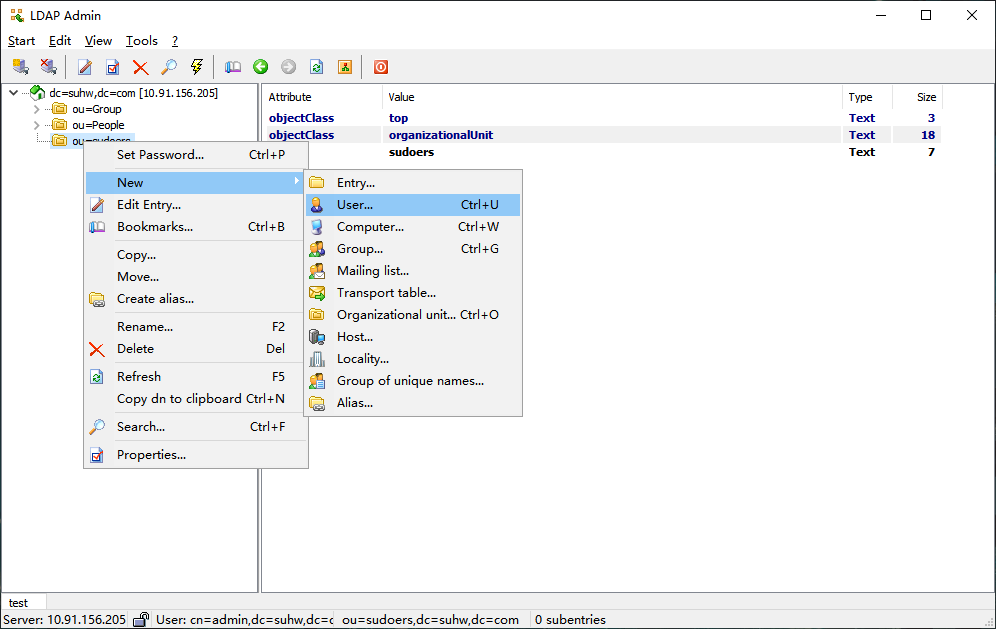This screenshot has height=629, width=996.
Task: Open the Tools menu
Action: tap(142, 41)
